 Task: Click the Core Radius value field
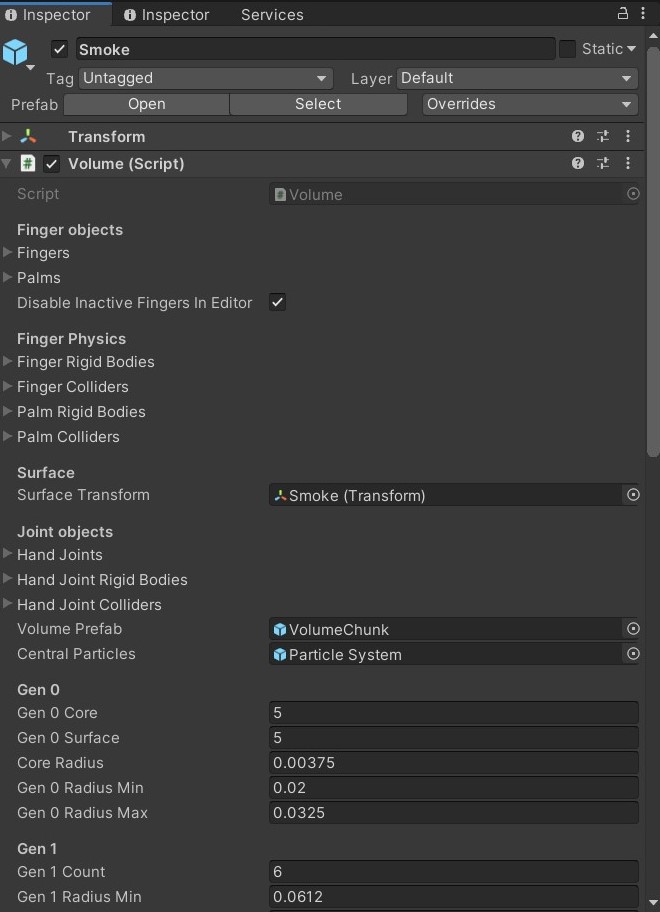click(453, 763)
